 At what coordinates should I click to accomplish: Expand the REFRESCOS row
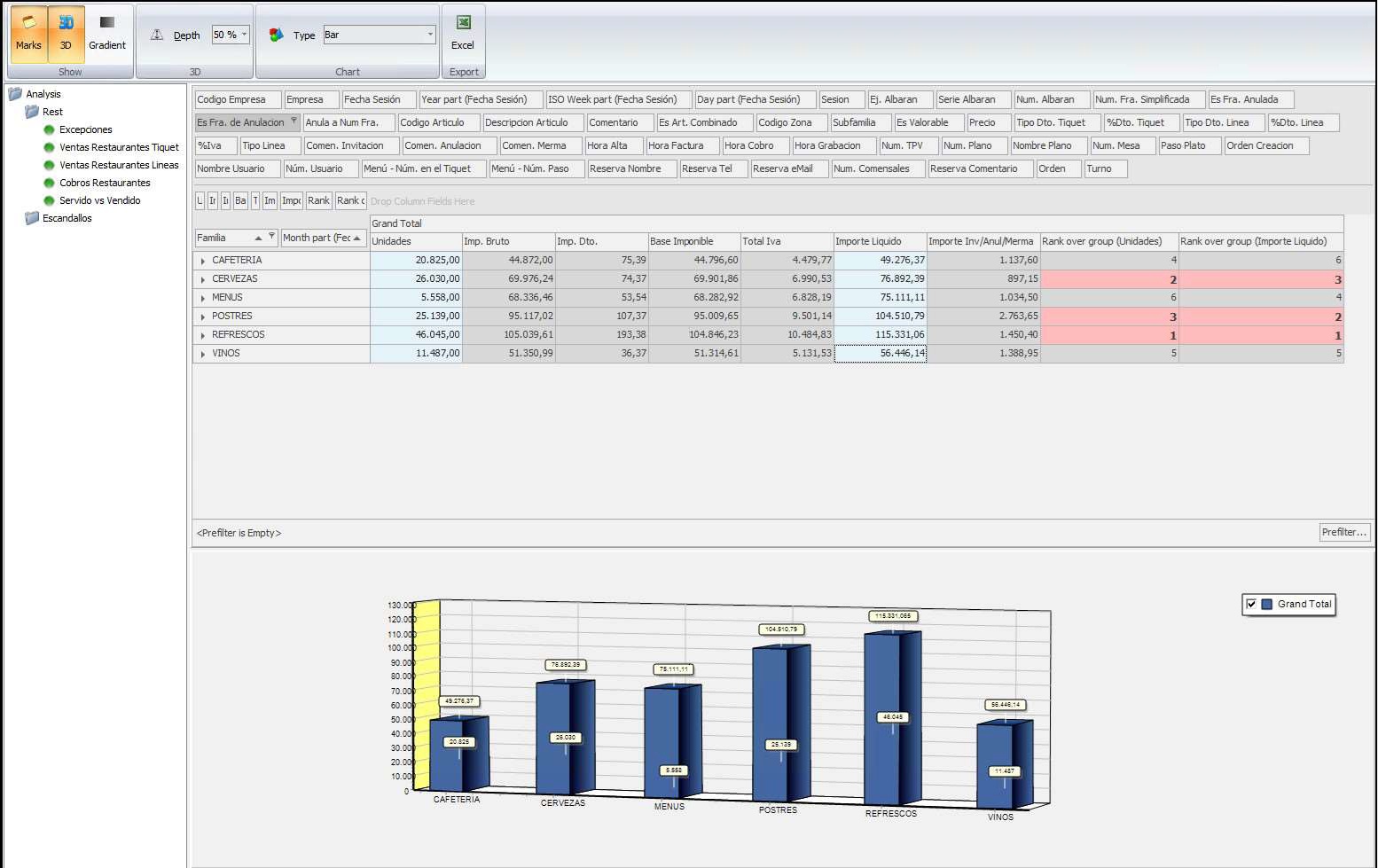[x=203, y=335]
